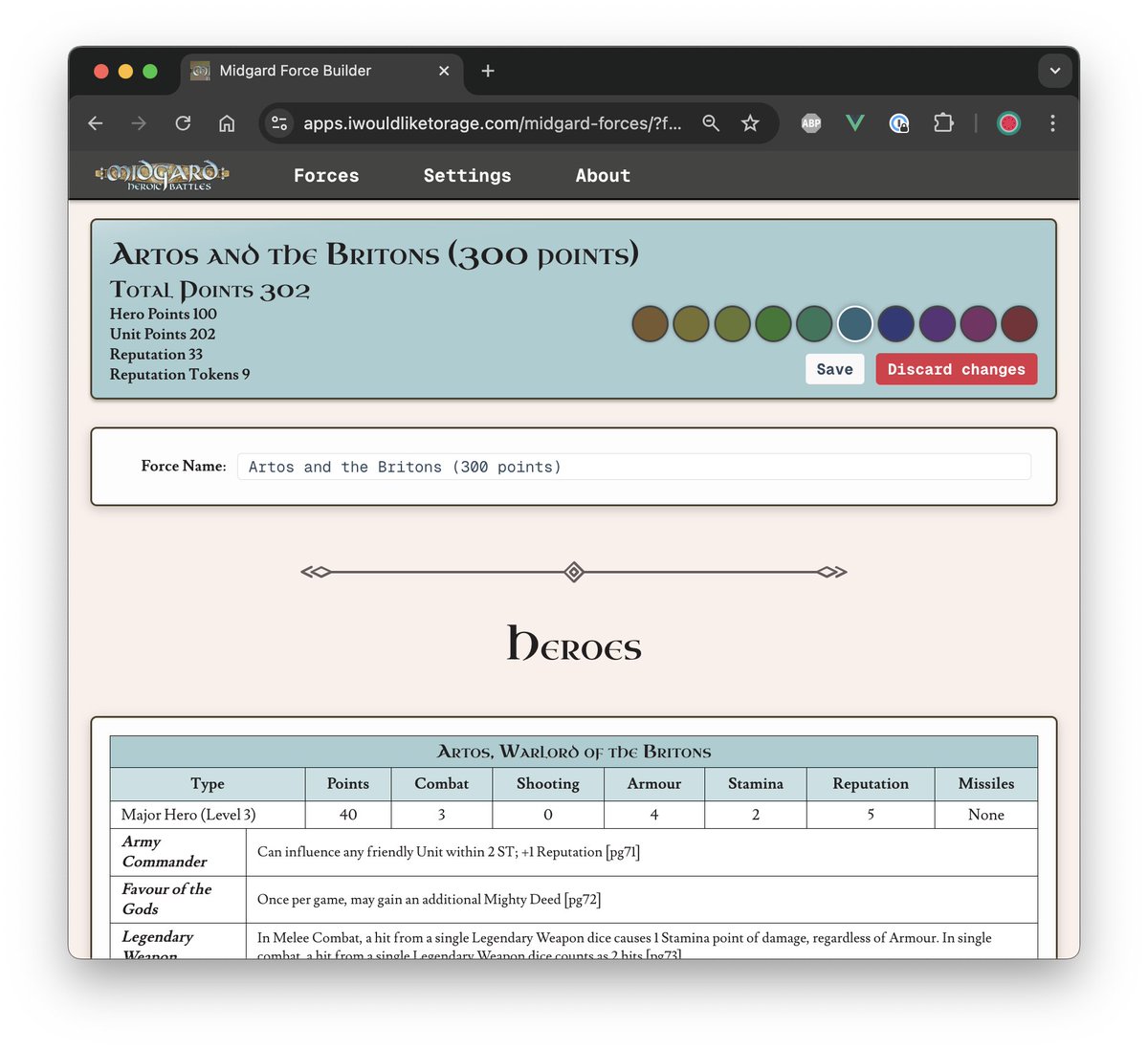
Task: Bookmark this page with star icon
Action: coord(750,123)
